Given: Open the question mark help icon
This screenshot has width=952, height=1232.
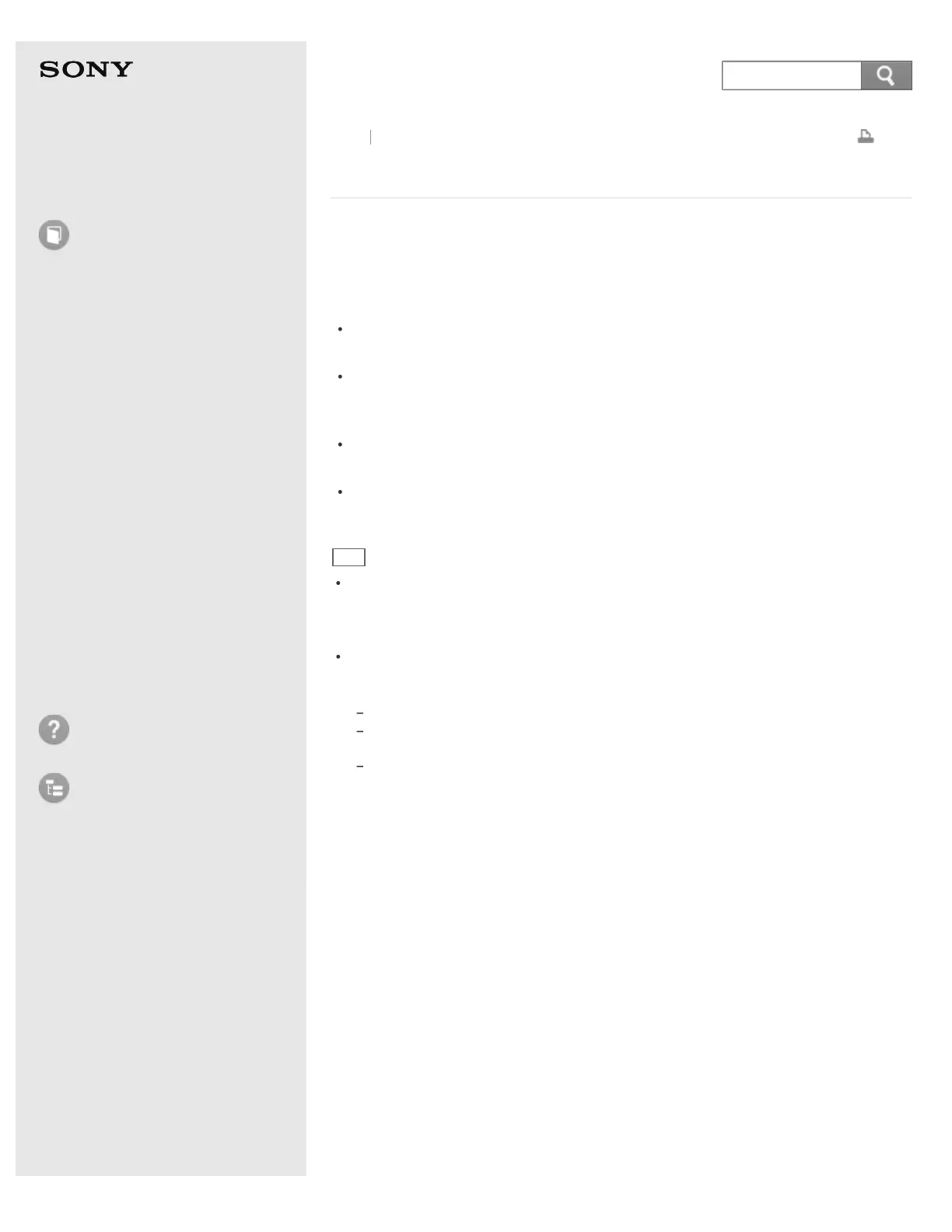Looking at the screenshot, I should (x=54, y=730).
